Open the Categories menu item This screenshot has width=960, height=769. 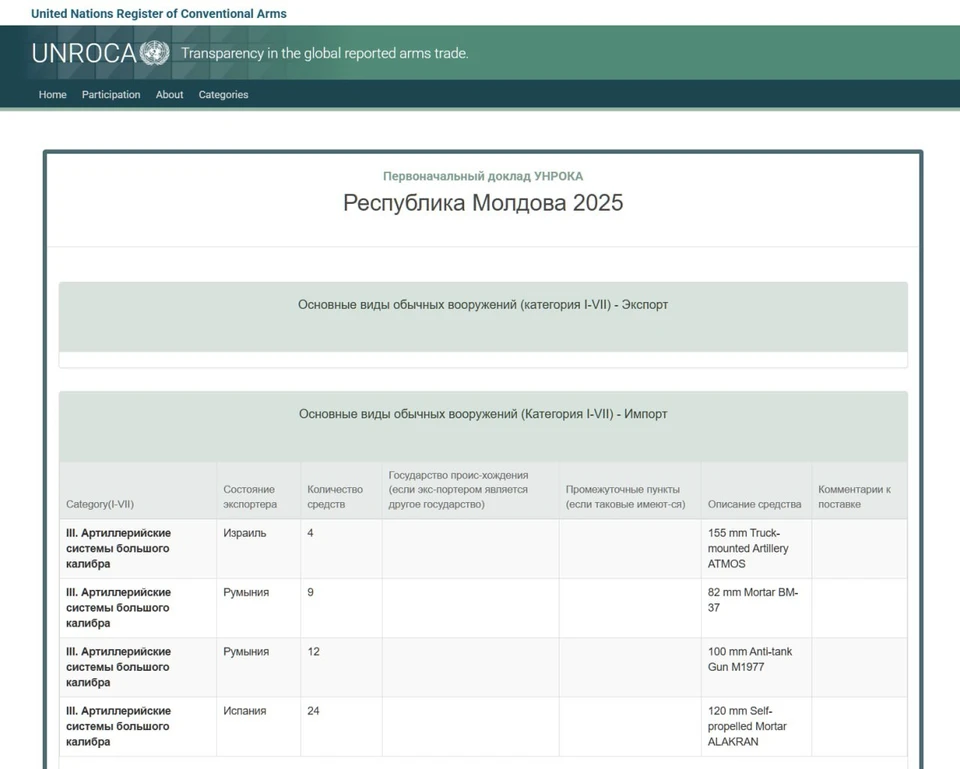pos(223,94)
